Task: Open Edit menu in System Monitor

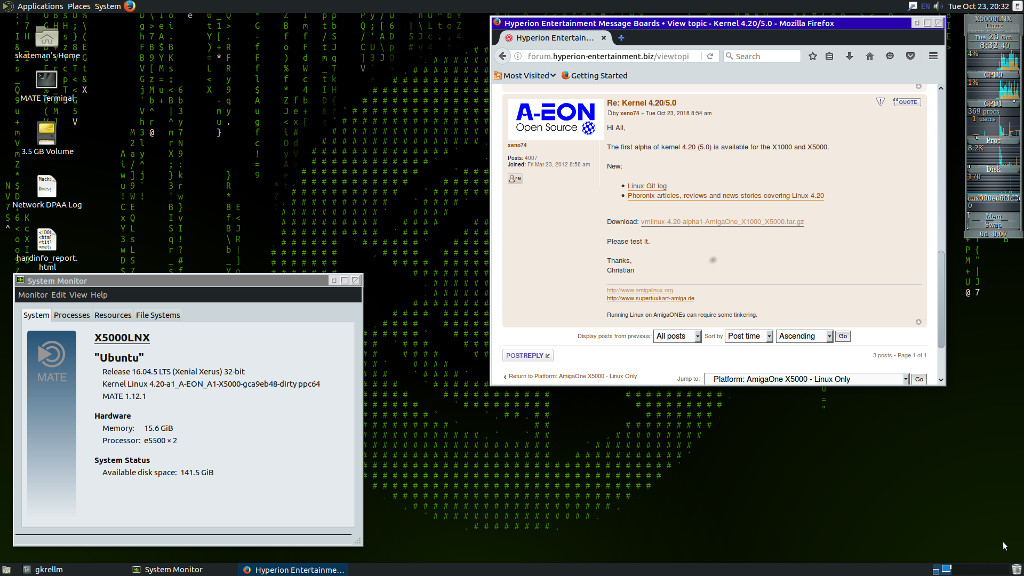Action: 59,295
